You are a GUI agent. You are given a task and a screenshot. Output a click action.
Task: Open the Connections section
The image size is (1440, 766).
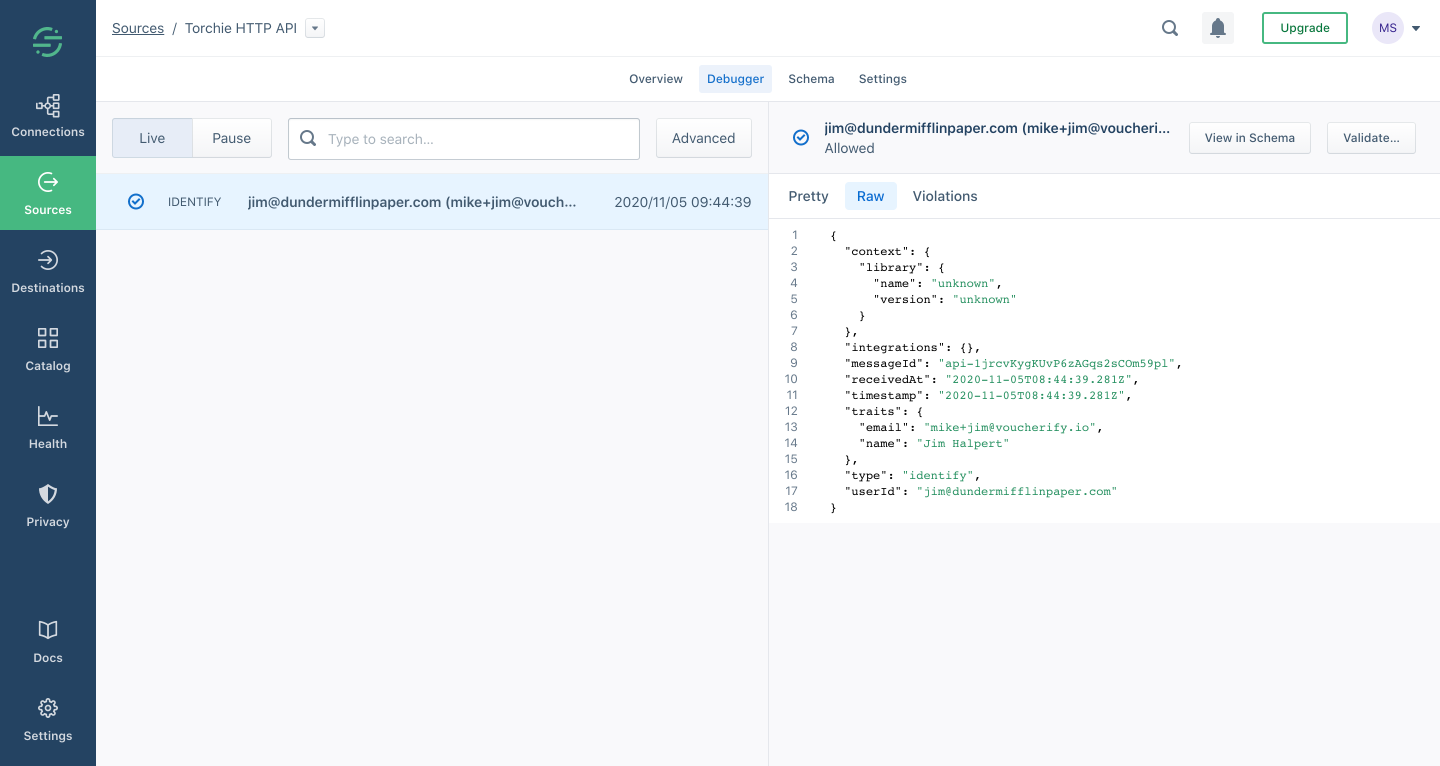point(47,115)
